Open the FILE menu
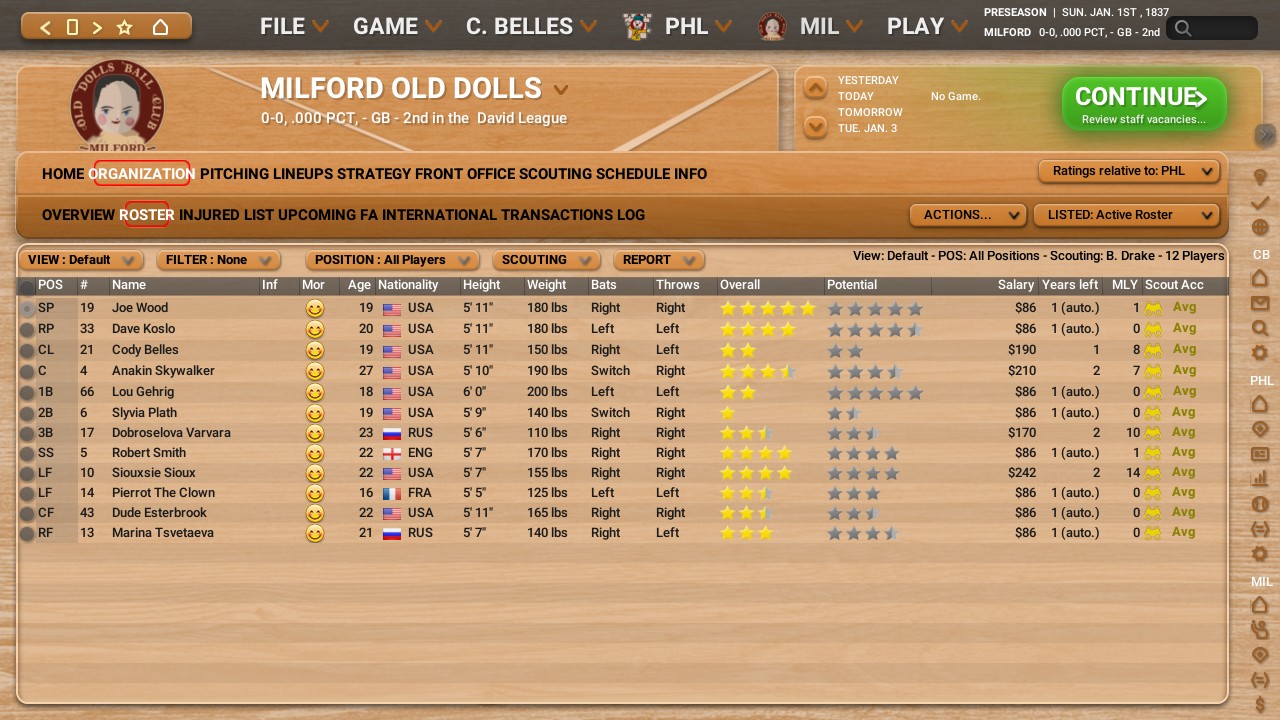The width and height of the screenshot is (1280, 720). pyautogui.click(x=294, y=27)
